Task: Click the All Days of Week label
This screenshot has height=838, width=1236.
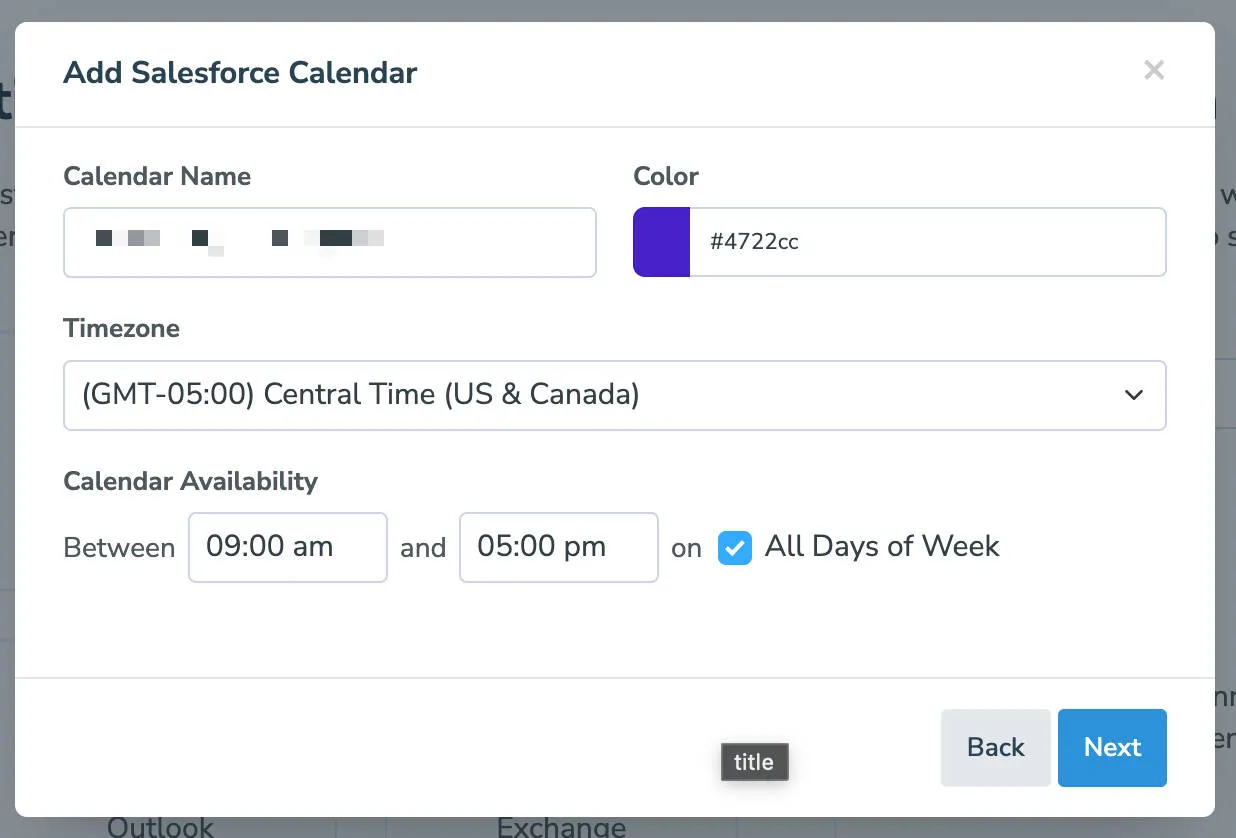Action: [881, 546]
